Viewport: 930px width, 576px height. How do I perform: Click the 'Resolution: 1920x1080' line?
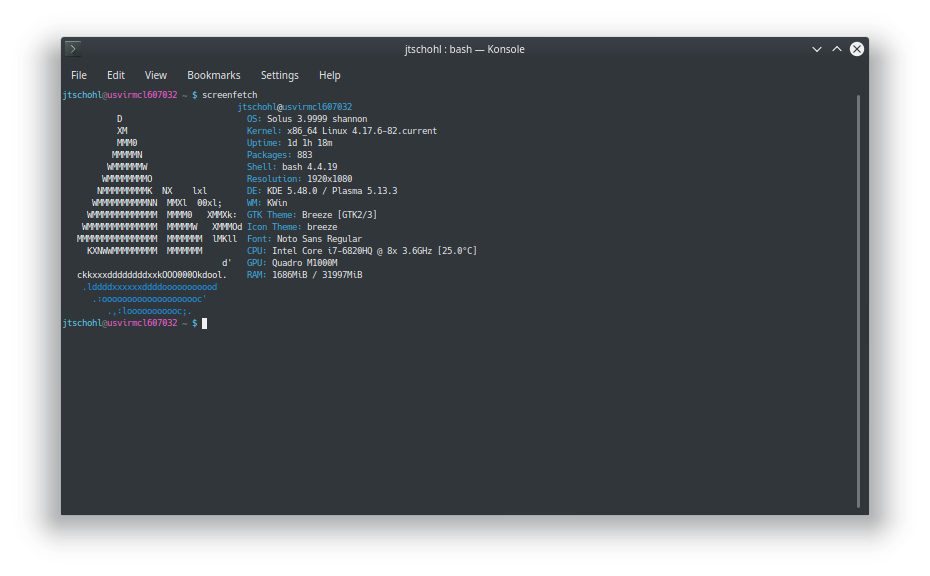(300, 179)
